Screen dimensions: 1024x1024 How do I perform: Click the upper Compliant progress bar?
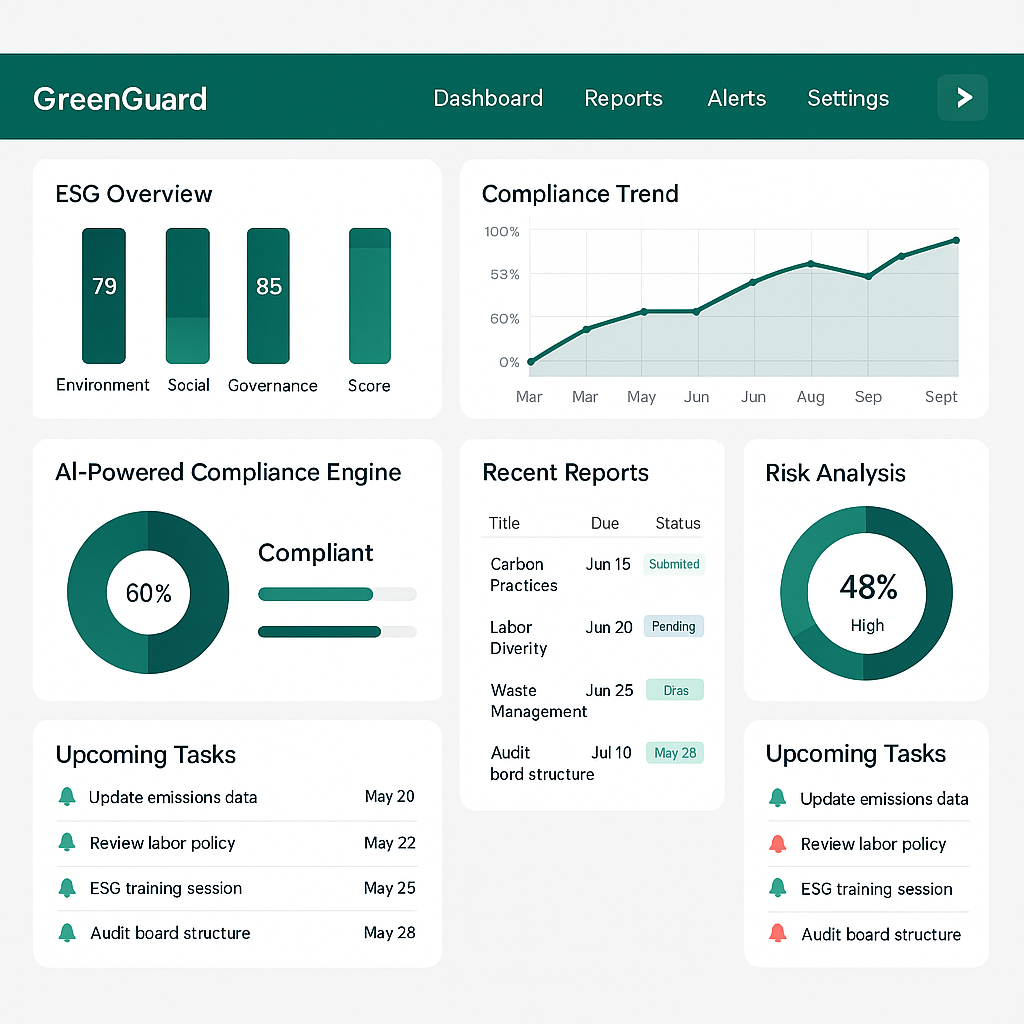pos(337,594)
